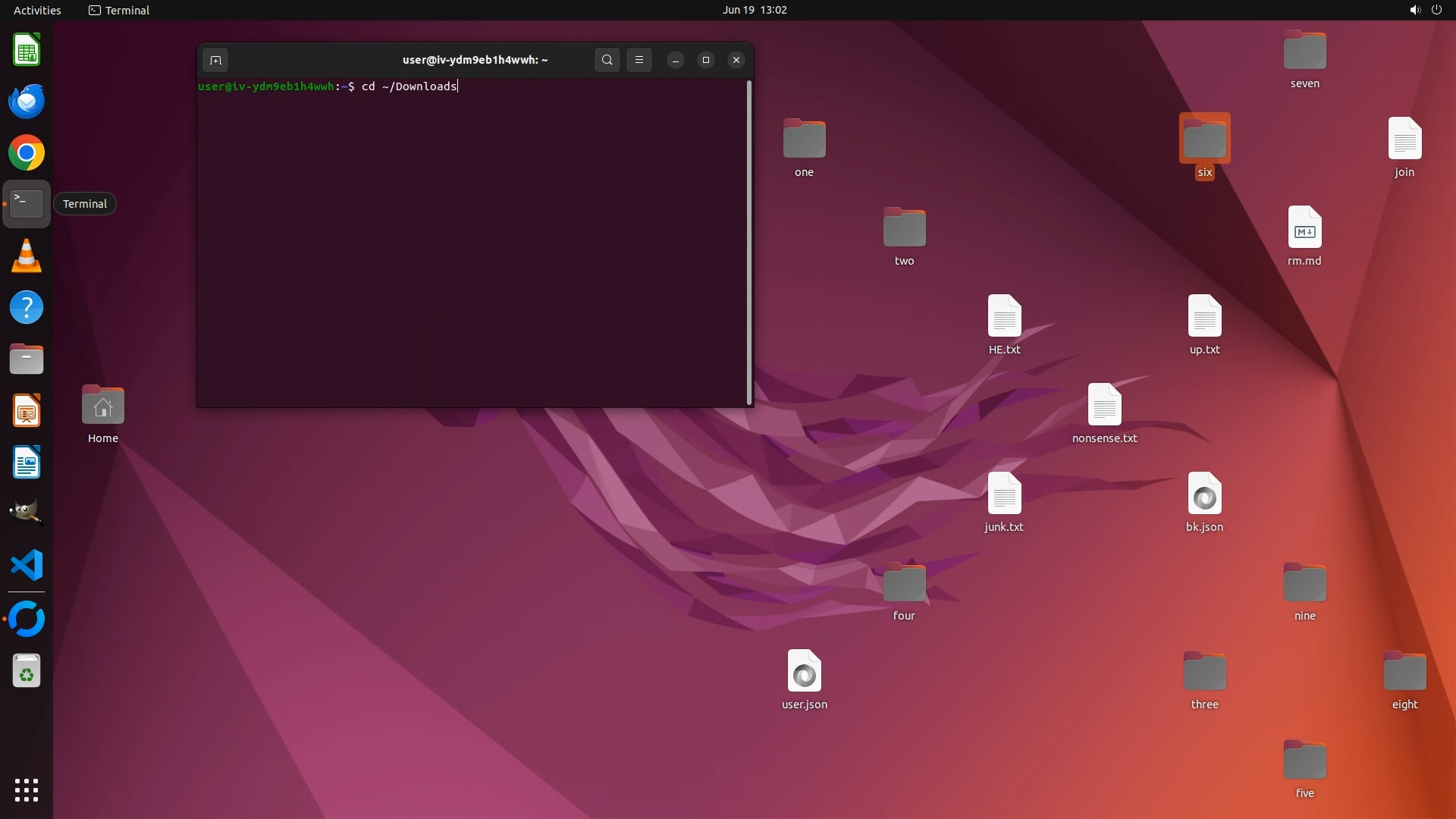This screenshot has width=1456, height=819.
Task: Open the system volume menu
Action: click(1414, 10)
